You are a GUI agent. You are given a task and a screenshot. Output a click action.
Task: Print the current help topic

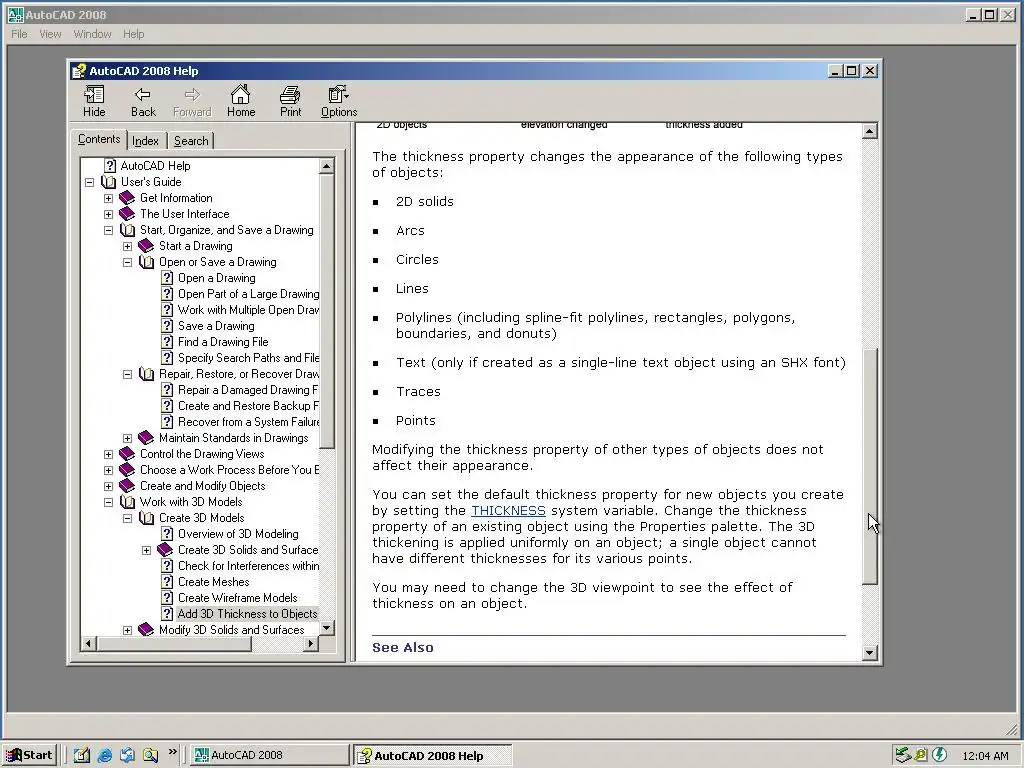(x=290, y=102)
